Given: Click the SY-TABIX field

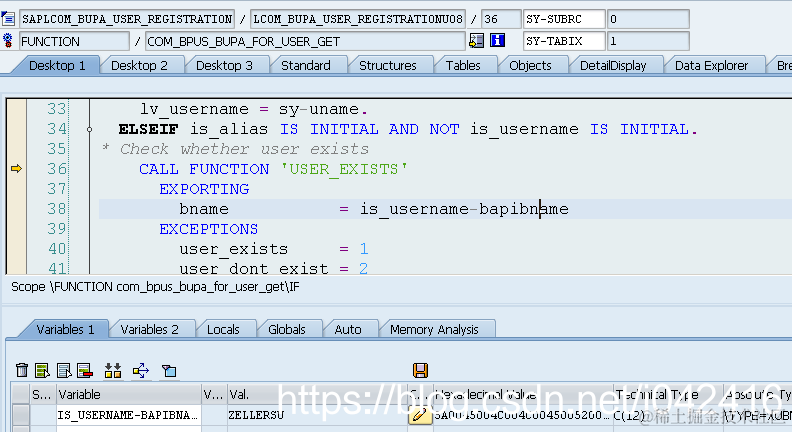Looking at the screenshot, I should coord(564,41).
